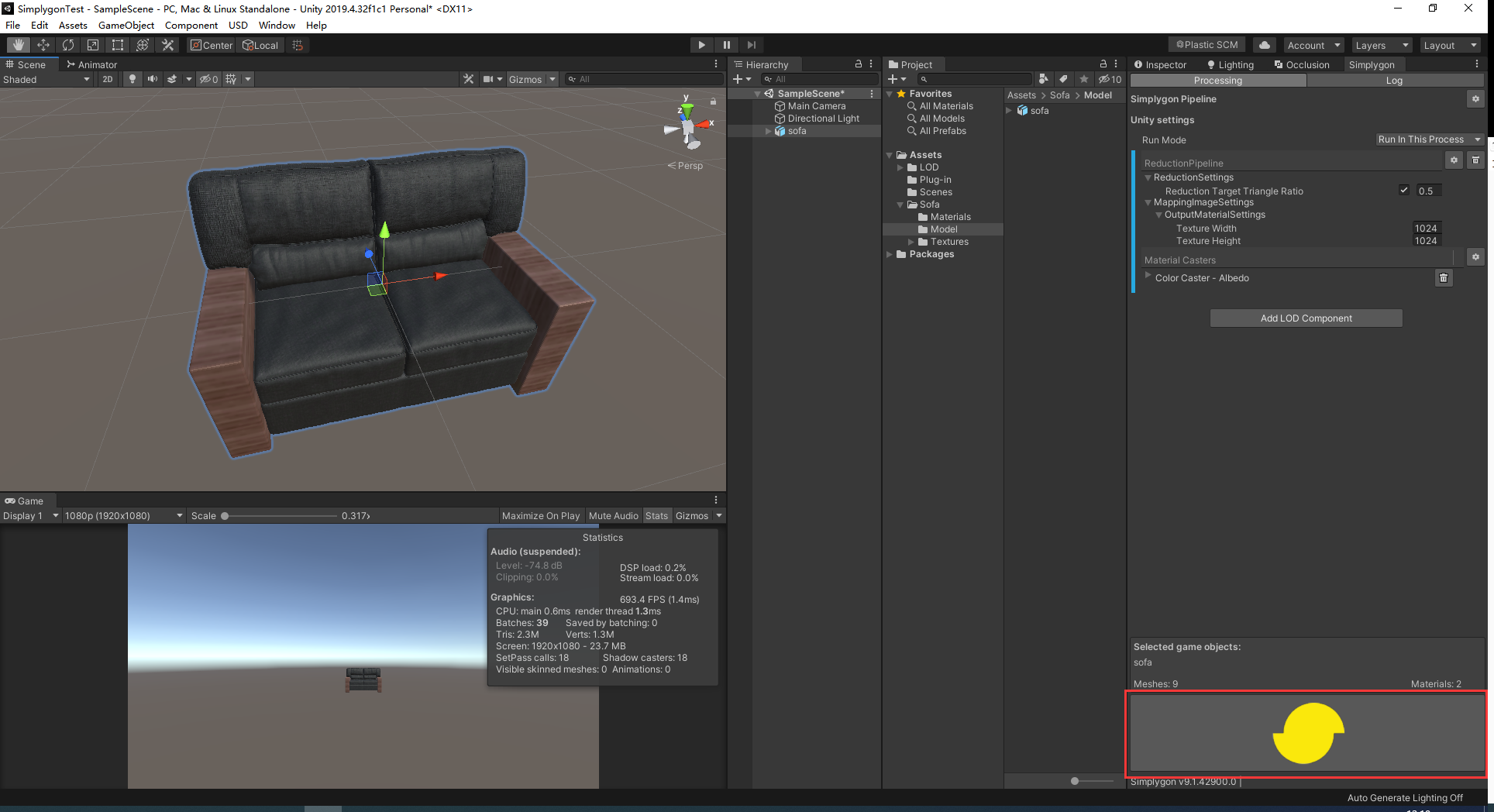
Task: Expand the Packages folder
Action: pyautogui.click(x=890, y=254)
